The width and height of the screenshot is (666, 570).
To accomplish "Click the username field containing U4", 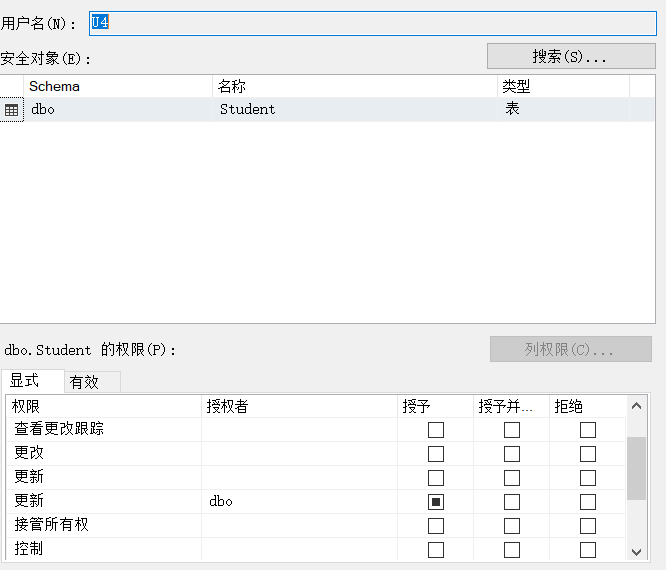I will coord(373,23).
